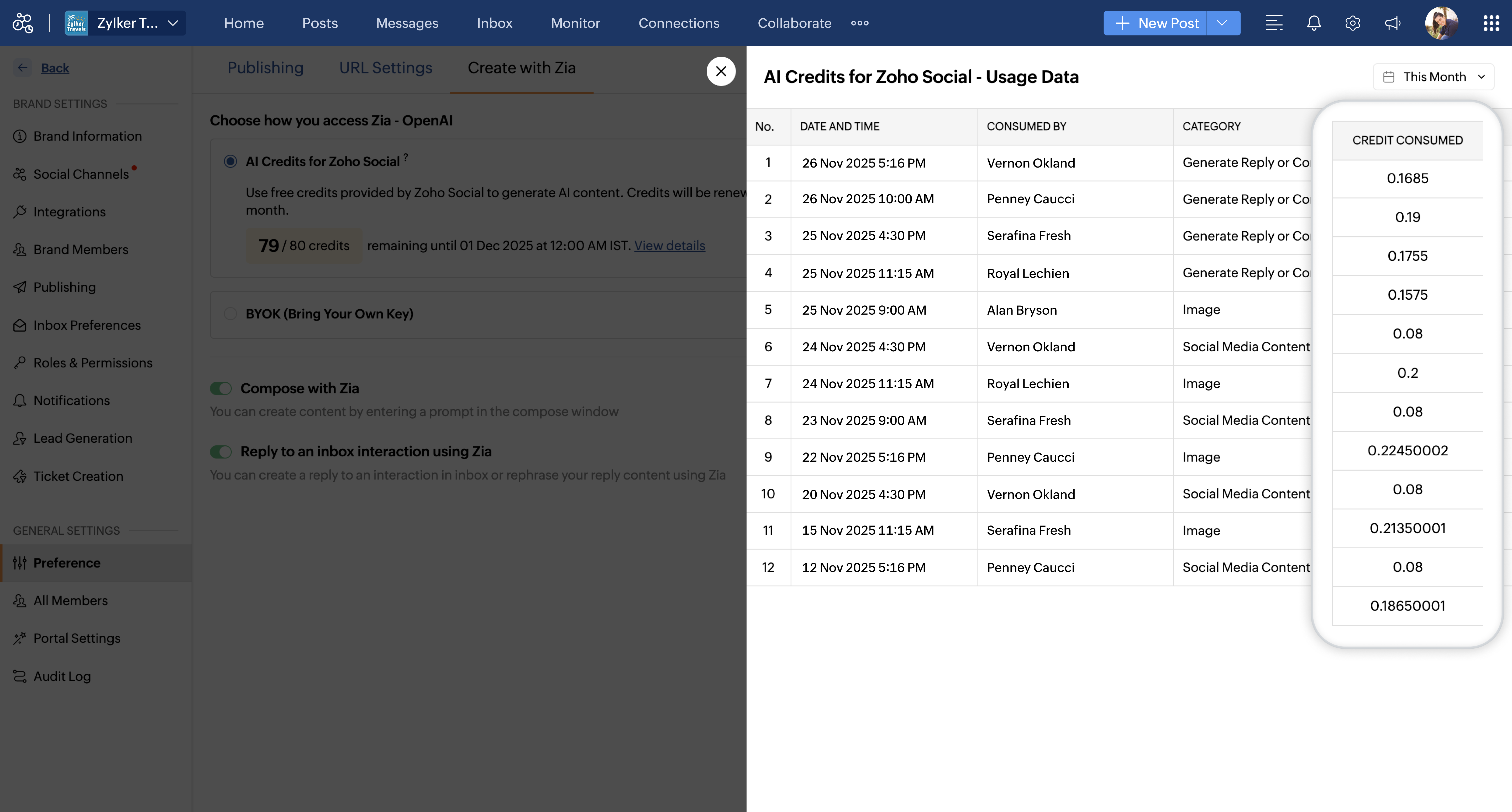Select the BYOK radio button
1512x812 pixels.
(230, 314)
